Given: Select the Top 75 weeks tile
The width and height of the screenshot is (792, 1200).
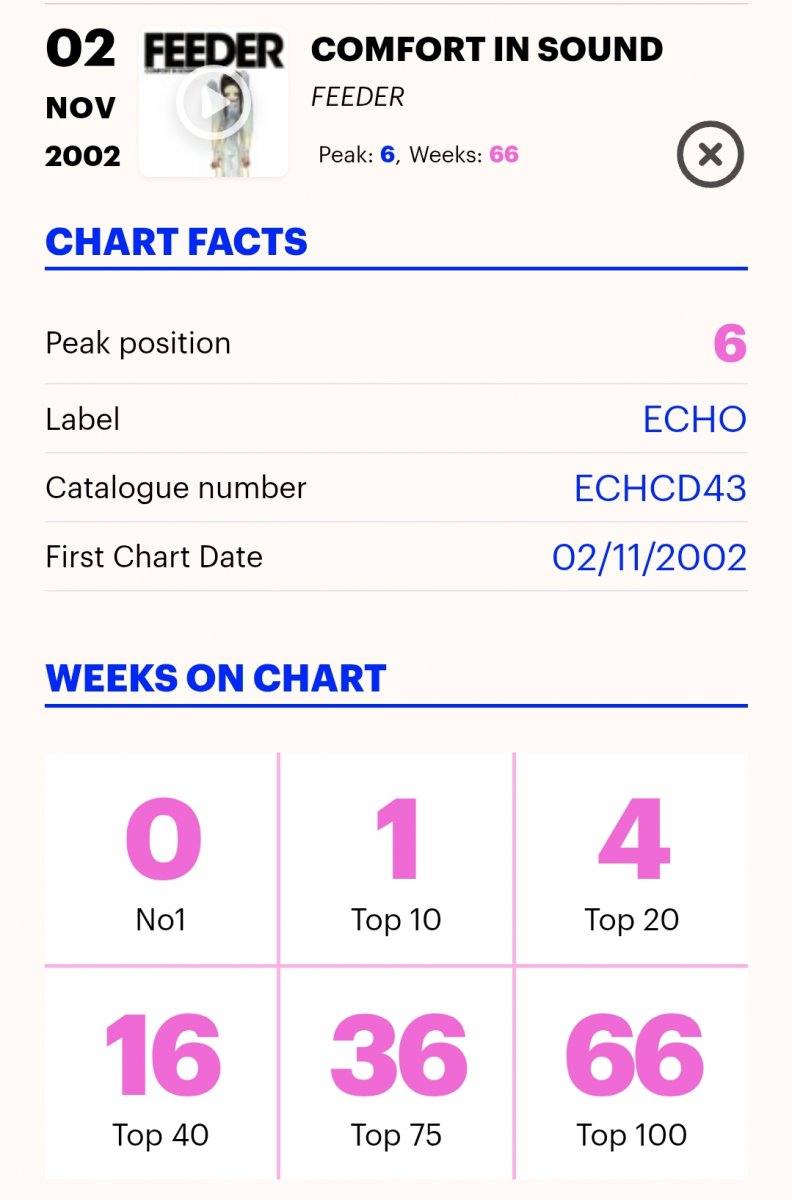Looking at the screenshot, I should point(396,1074).
